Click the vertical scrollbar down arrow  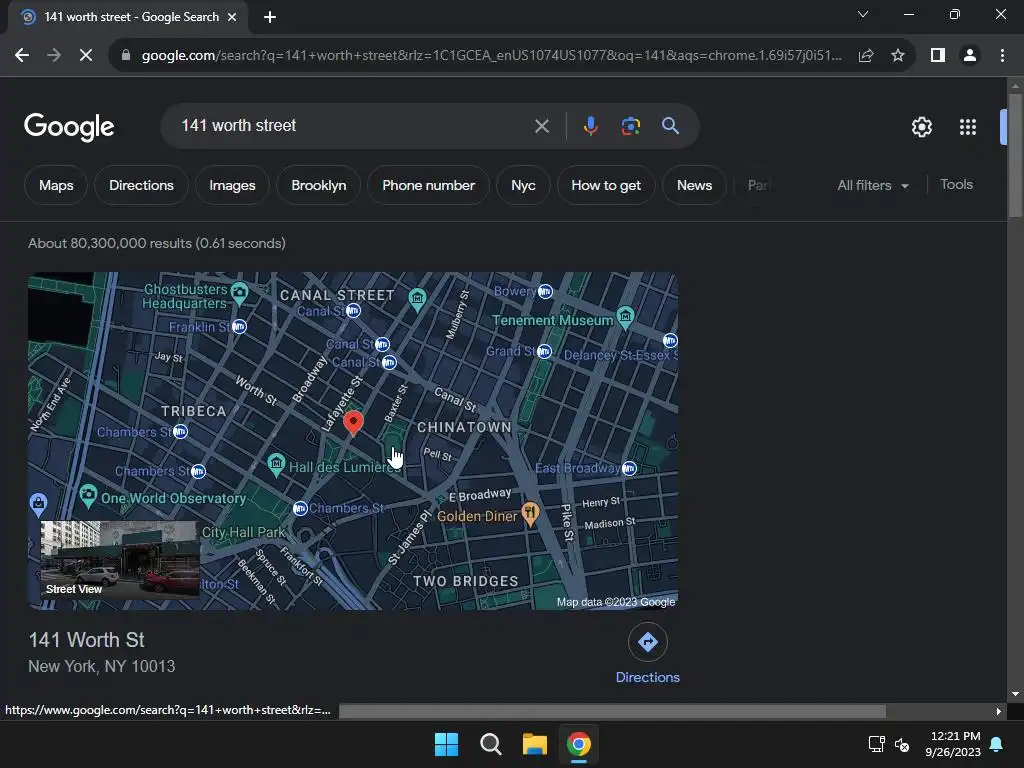pos(1015,694)
